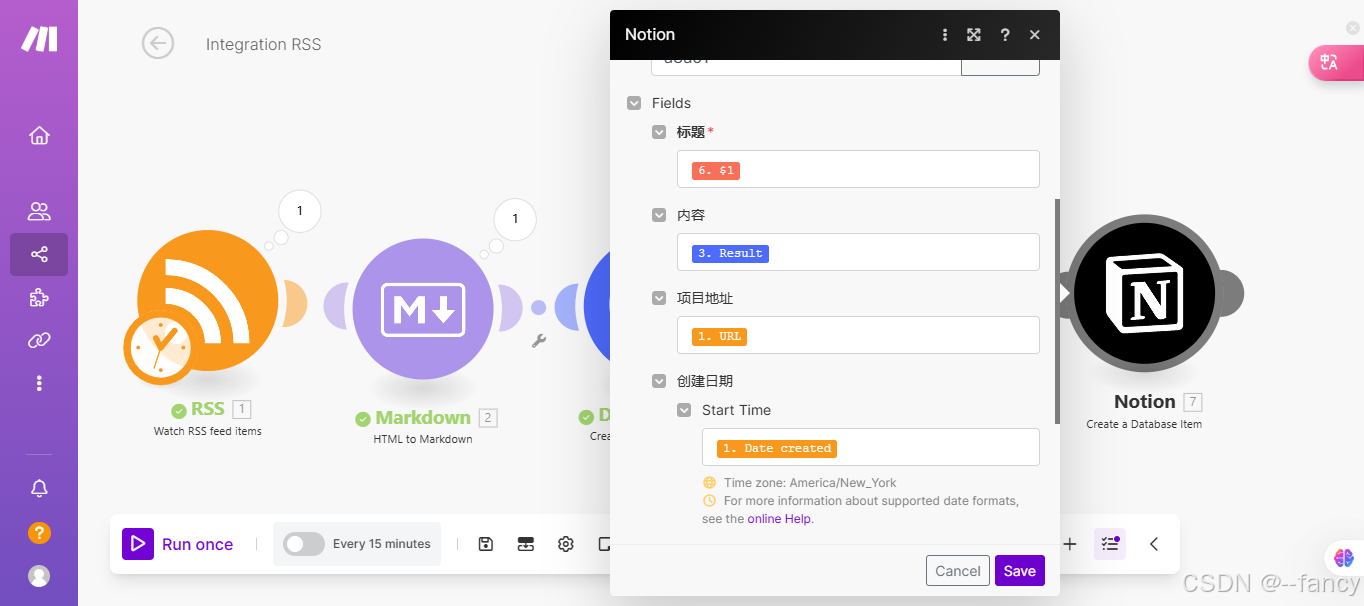
Task: Open the user profile avatar
Action: tap(39, 576)
